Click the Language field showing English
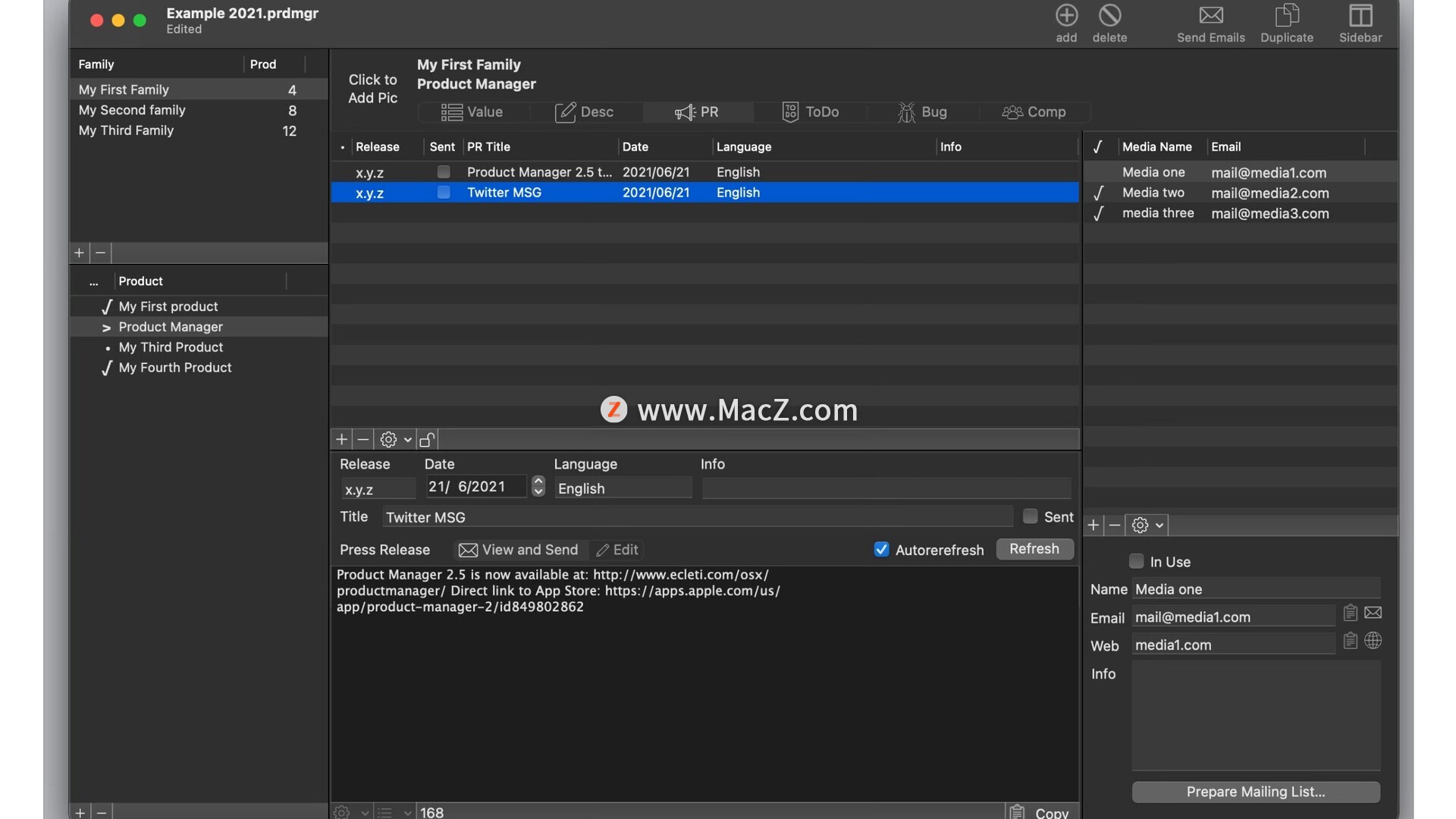Image resolution: width=1456 pixels, height=819 pixels. (x=623, y=488)
